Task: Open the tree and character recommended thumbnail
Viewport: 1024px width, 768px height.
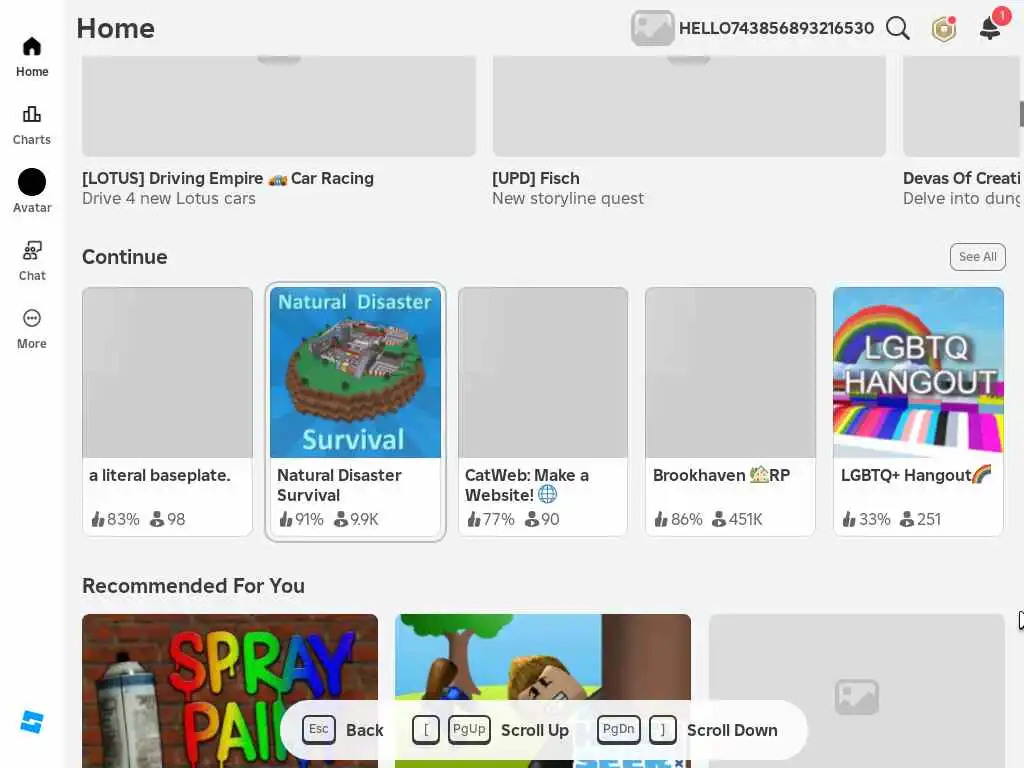Action: point(543,691)
